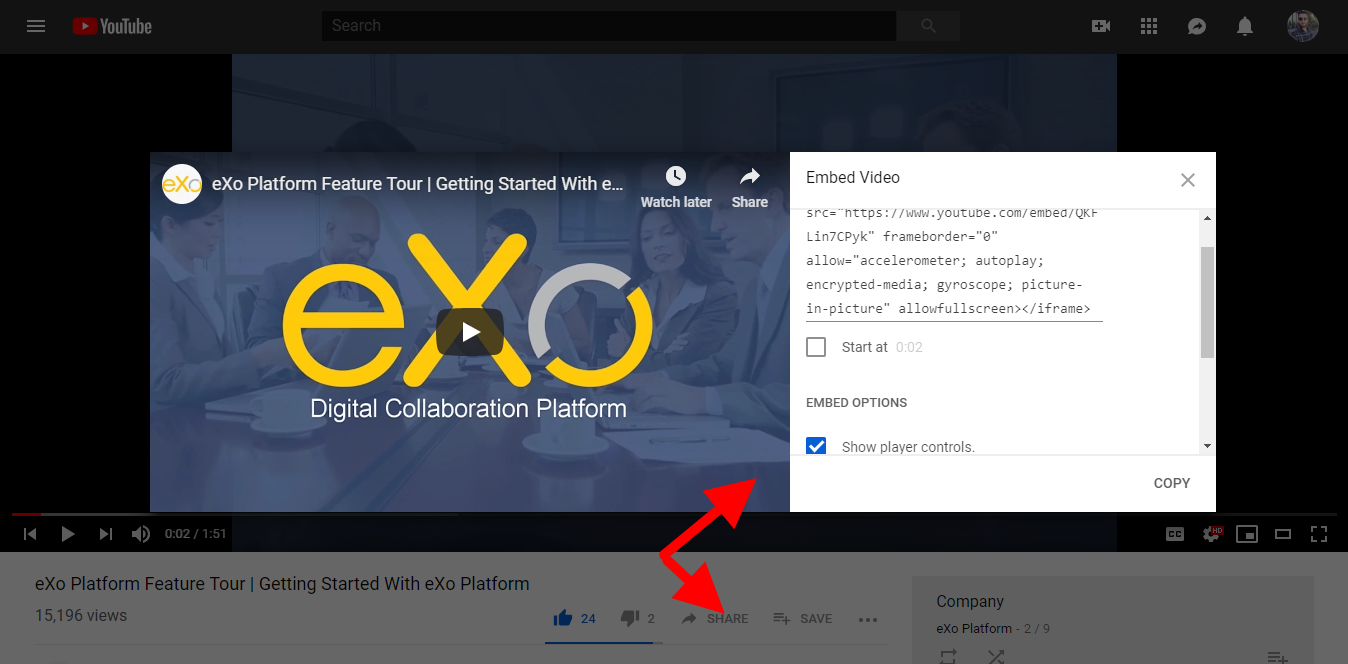The height and width of the screenshot is (664, 1348).
Task: Skip to the next video
Action: pyautogui.click(x=106, y=534)
